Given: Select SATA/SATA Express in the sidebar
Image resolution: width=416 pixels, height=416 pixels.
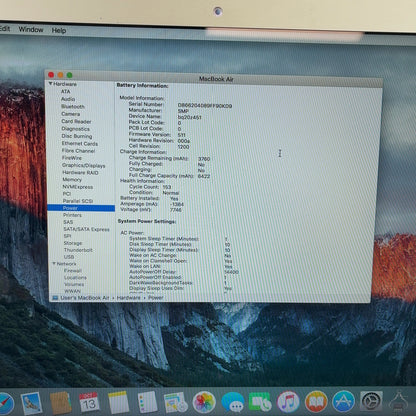Looking at the screenshot, I should pyautogui.click(x=86, y=229).
